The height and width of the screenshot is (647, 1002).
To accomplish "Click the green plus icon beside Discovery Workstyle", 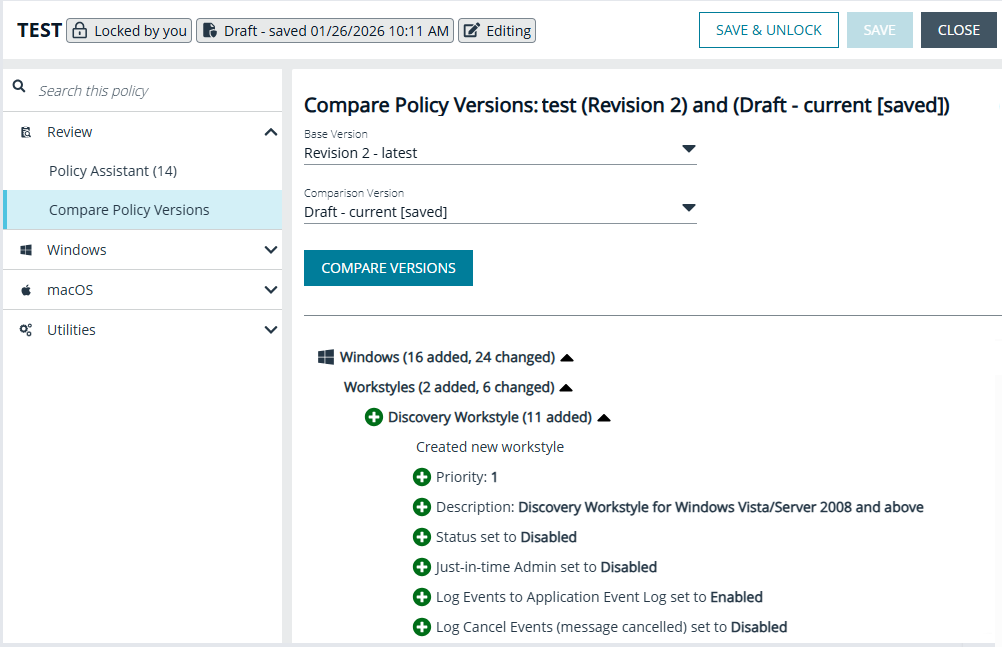I will click(373, 417).
